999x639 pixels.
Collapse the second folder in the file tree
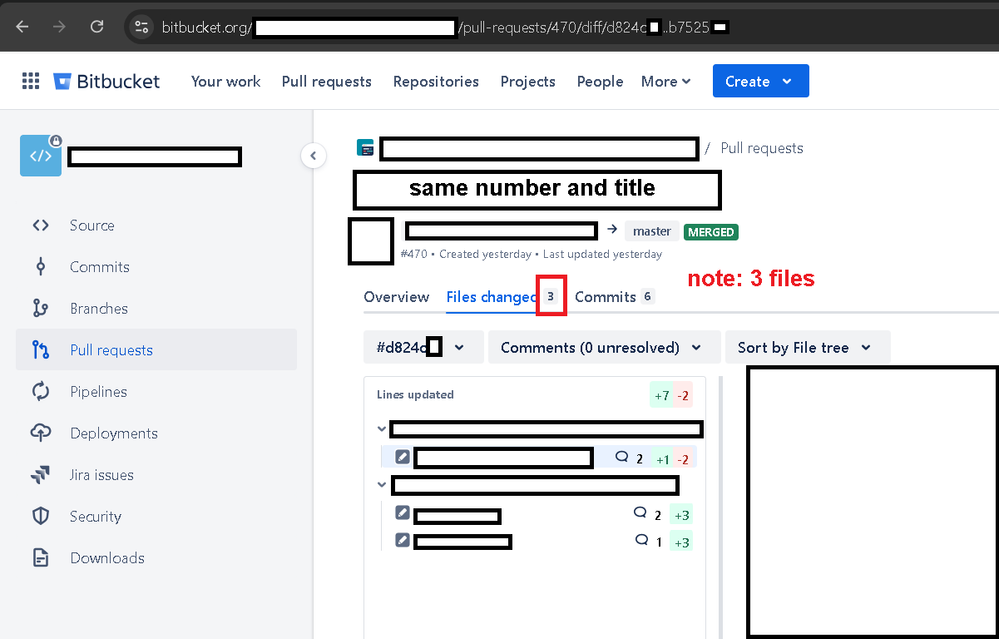pos(382,485)
